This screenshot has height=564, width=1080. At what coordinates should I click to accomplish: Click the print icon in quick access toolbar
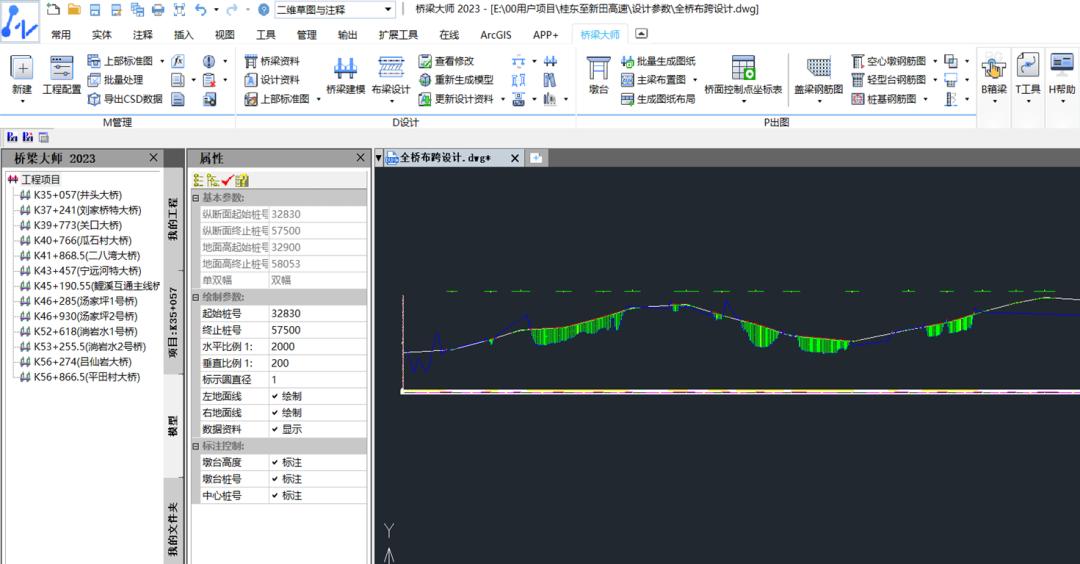158,10
